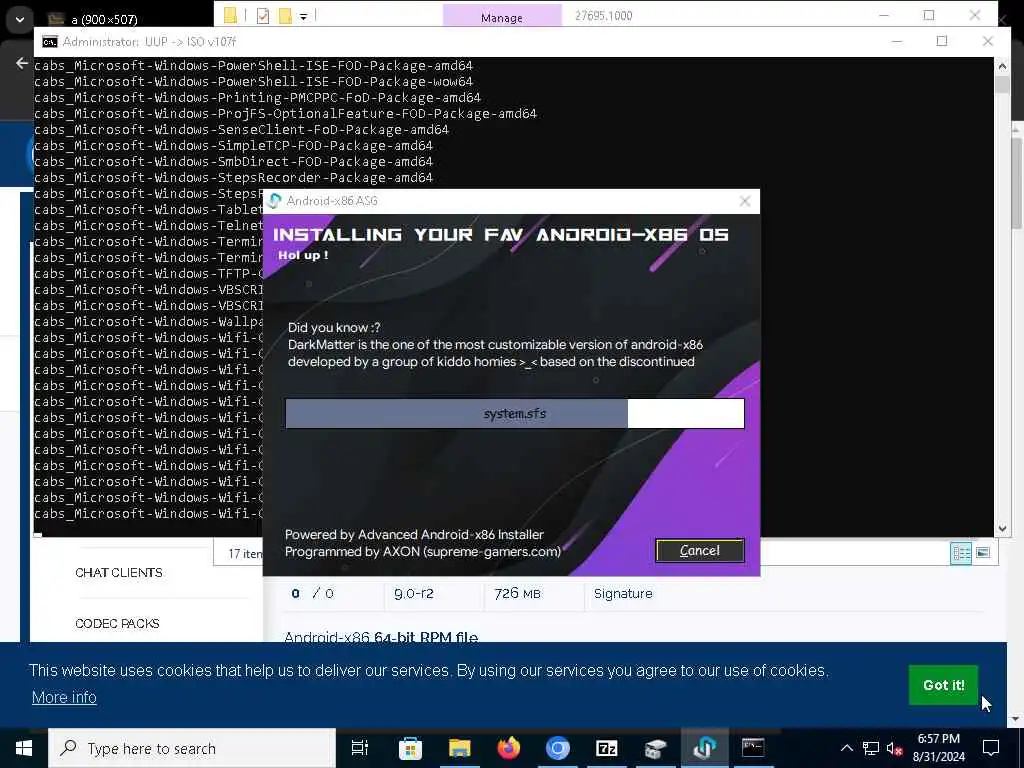The width and height of the screenshot is (1024, 768).
Task: Click the command prompt scrollbar up arrow
Action: pos(1002,65)
